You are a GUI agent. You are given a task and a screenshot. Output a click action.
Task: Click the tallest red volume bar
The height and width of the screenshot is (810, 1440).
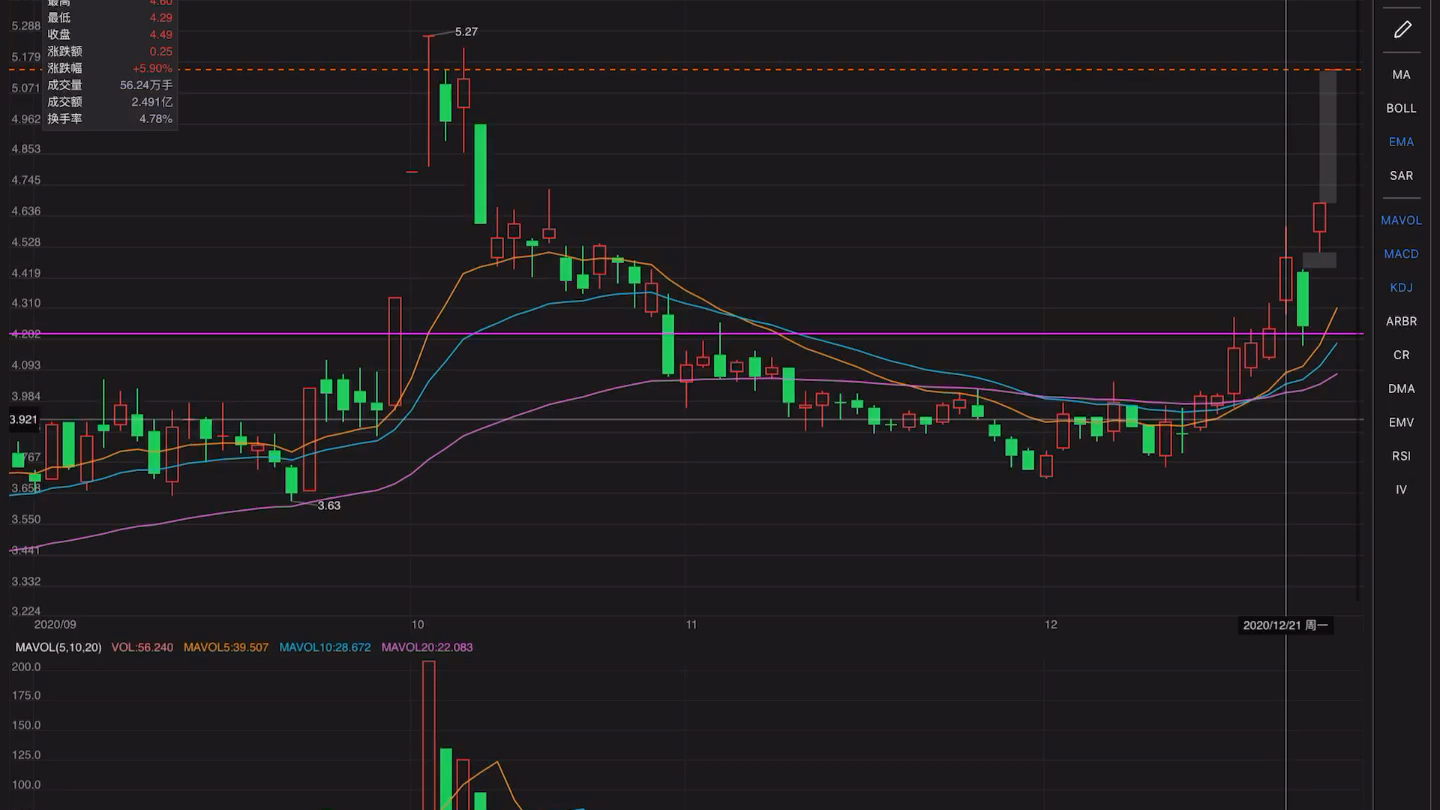pos(428,735)
